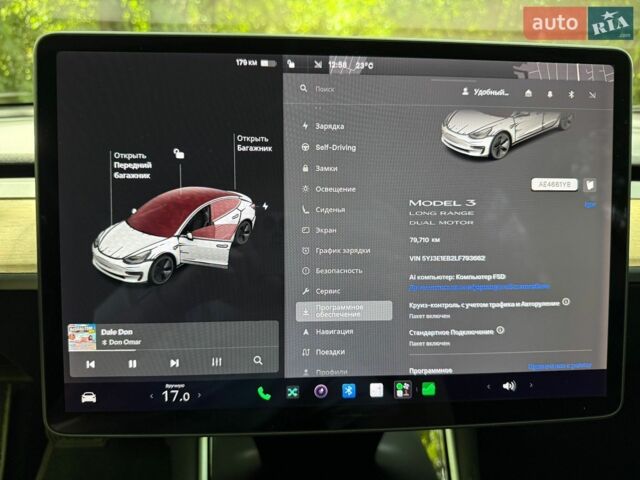Skip to the next track
This screenshot has height=480, width=640.
(x=174, y=362)
